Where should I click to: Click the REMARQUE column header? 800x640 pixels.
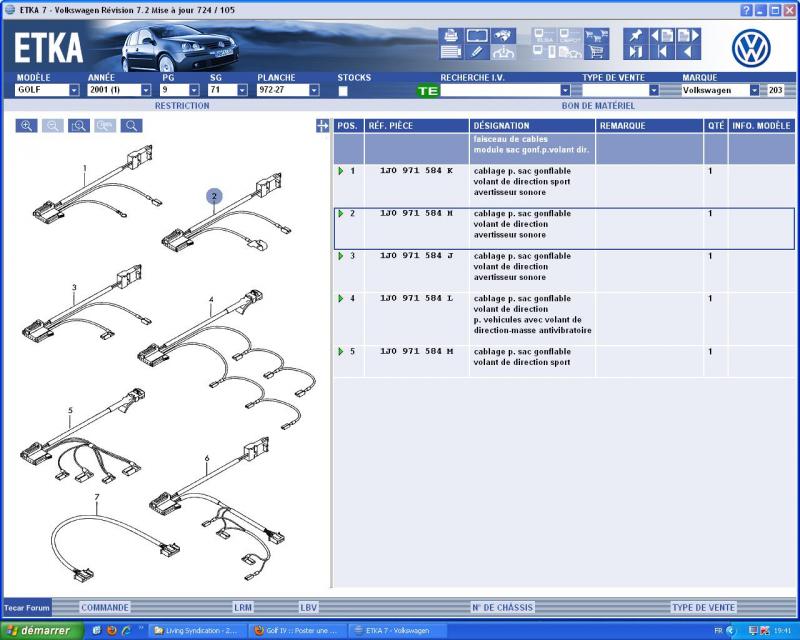(649, 126)
